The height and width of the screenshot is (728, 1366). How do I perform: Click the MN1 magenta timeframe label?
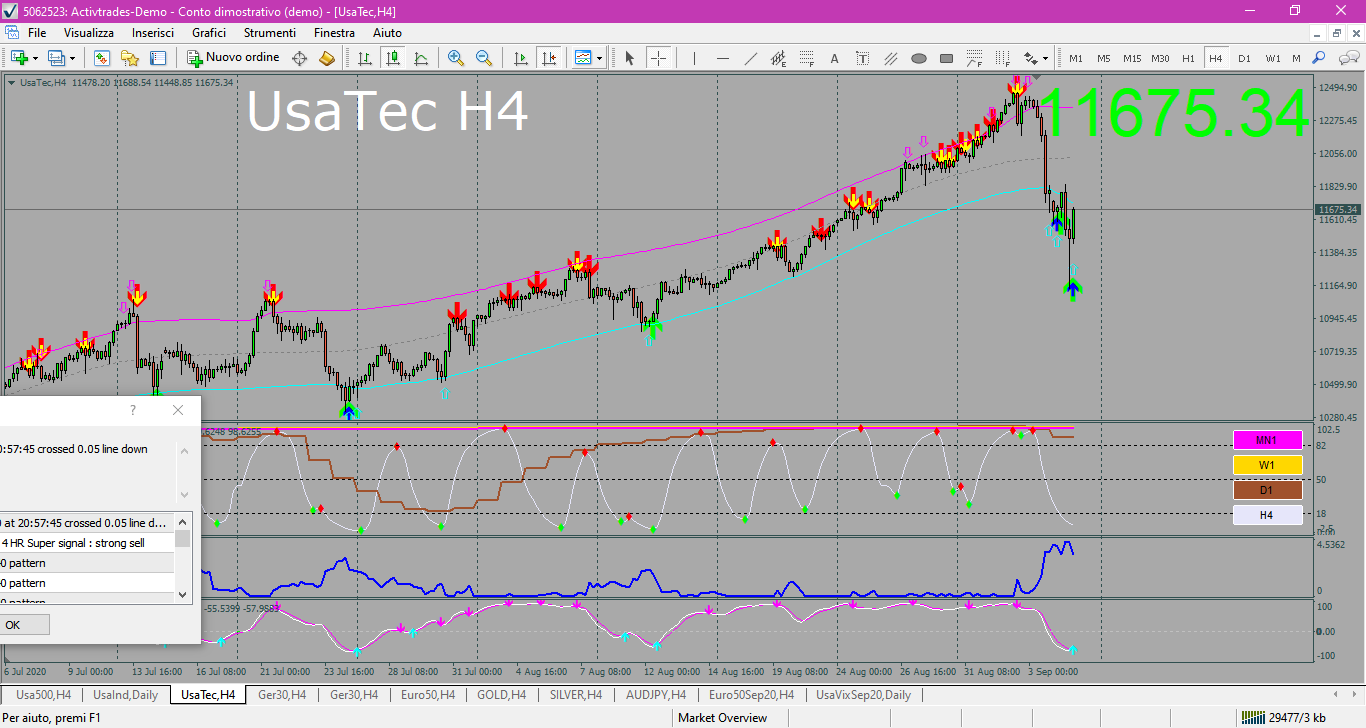coord(1267,440)
